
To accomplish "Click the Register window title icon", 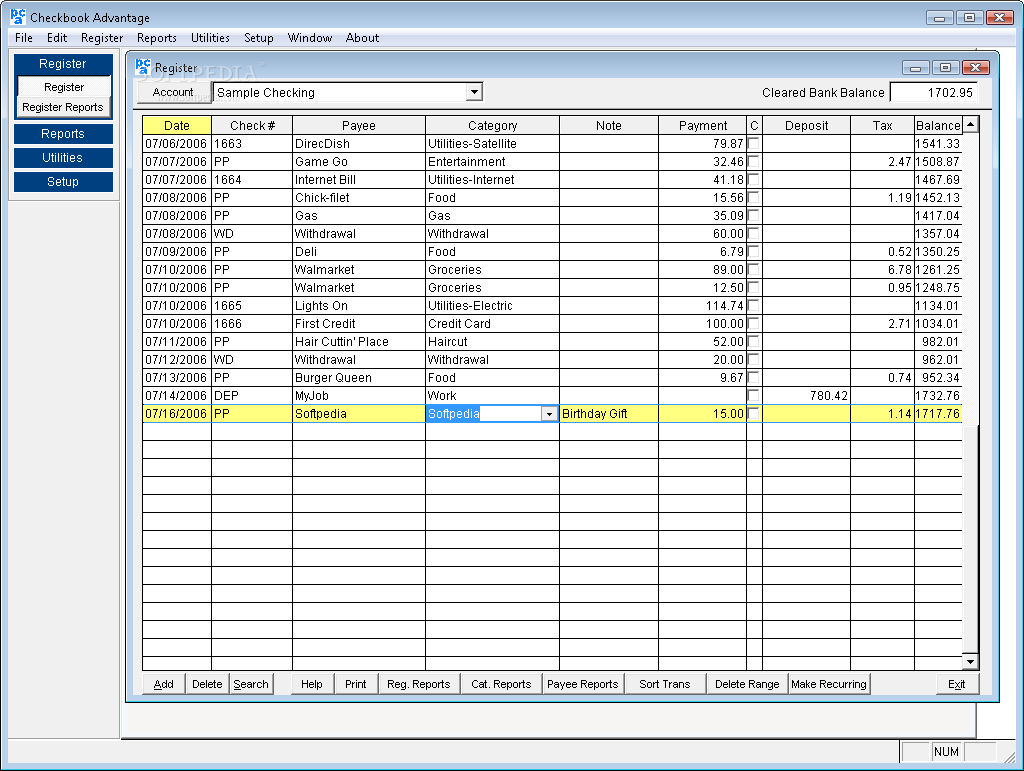I will click(x=142, y=67).
